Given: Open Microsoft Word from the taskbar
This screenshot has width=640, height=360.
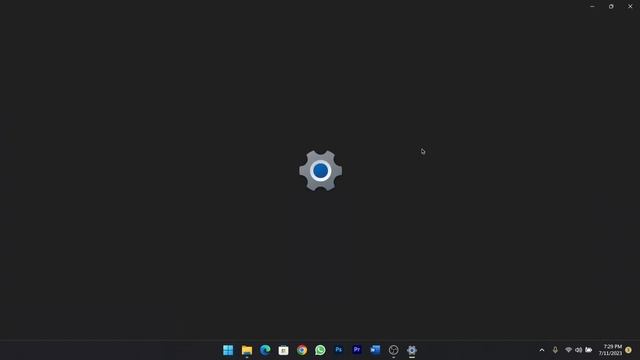Looking at the screenshot, I should [375, 350].
